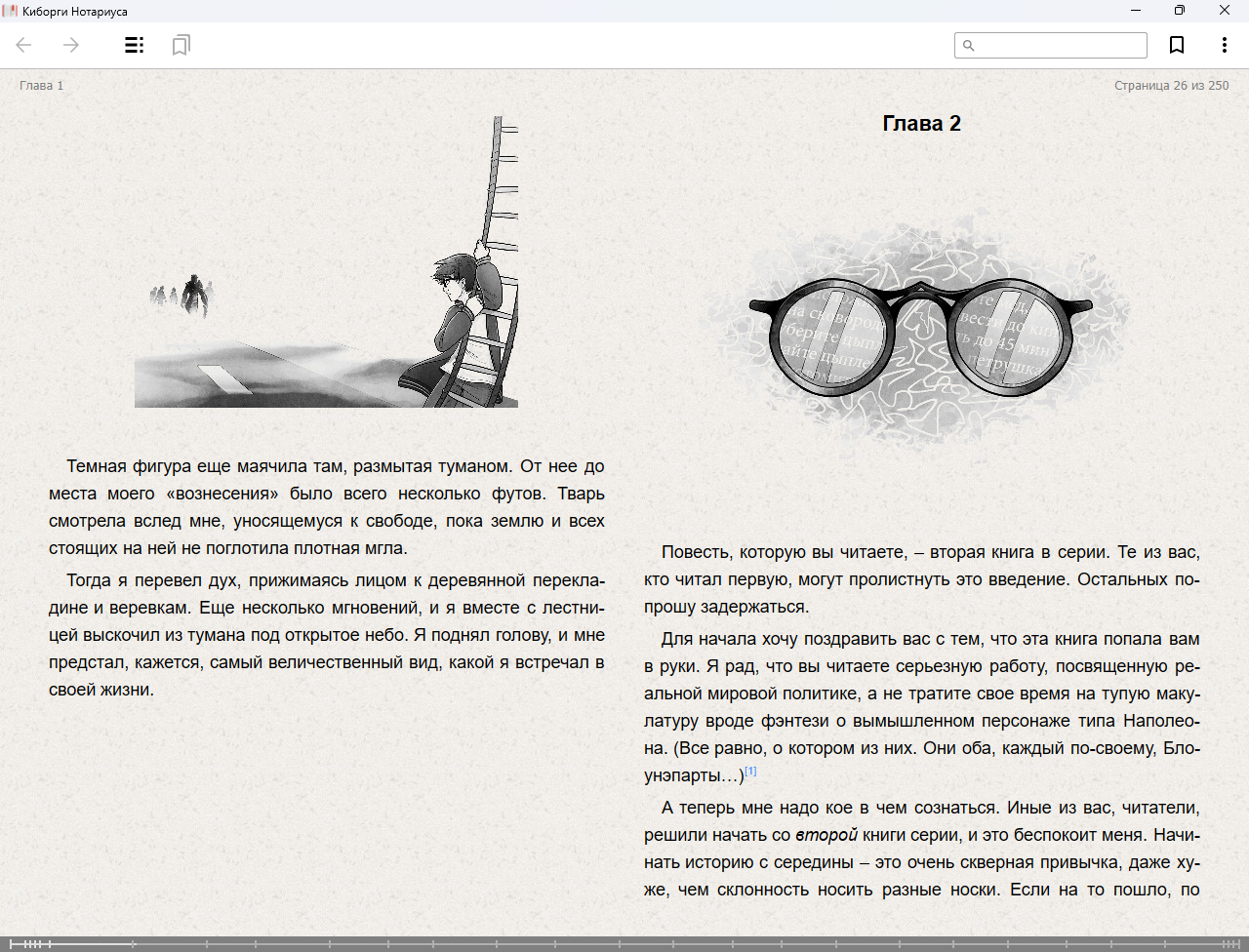This screenshot has height=952, width=1249.
Task: Open footnote [1] after Блоунэпарты
Action: (x=750, y=772)
